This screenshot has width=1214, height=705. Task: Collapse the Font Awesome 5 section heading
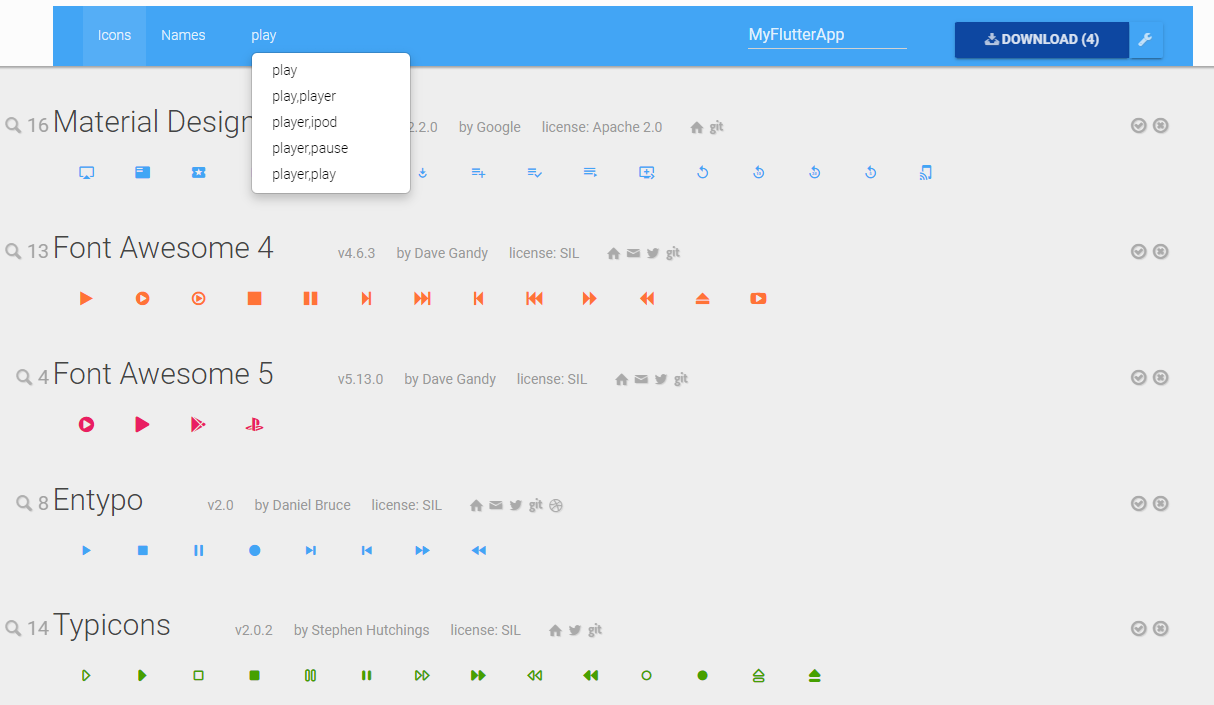click(163, 373)
